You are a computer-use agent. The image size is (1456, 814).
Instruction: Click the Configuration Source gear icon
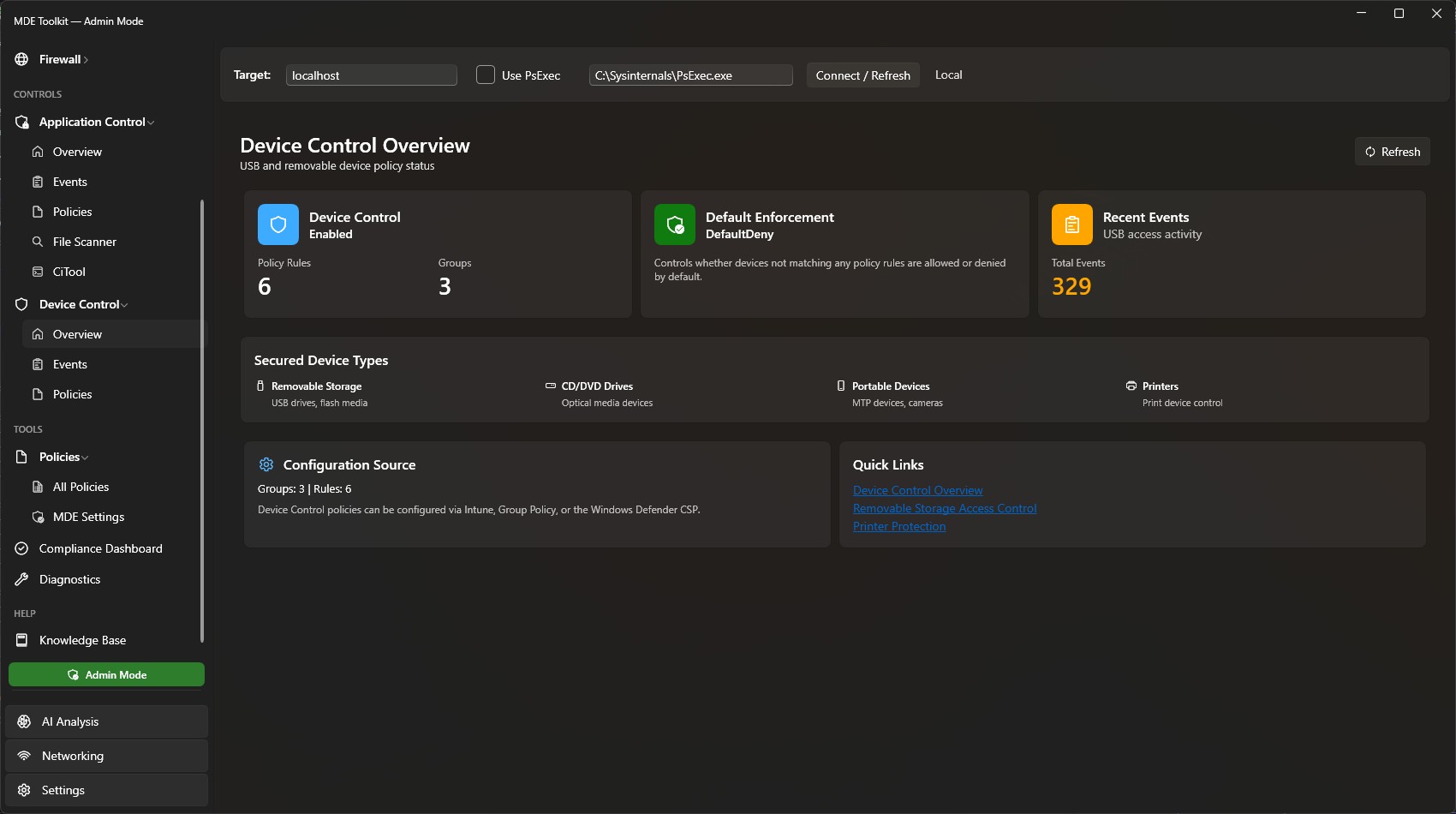coord(266,464)
